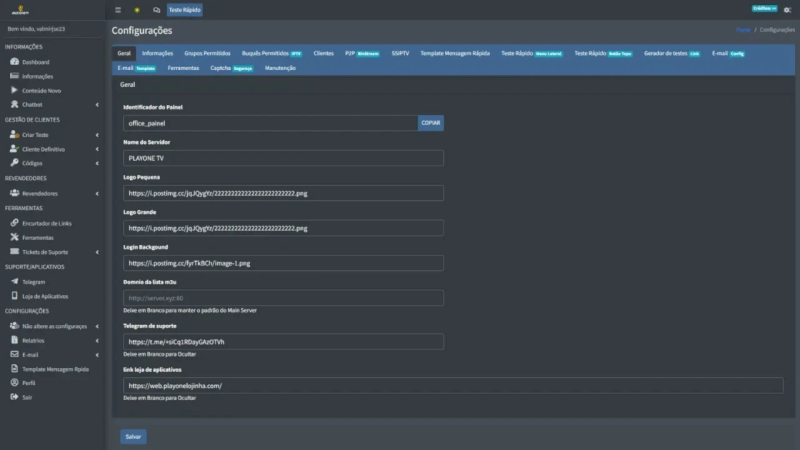Click the COPIAR button
The image size is (800, 450).
click(430, 123)
